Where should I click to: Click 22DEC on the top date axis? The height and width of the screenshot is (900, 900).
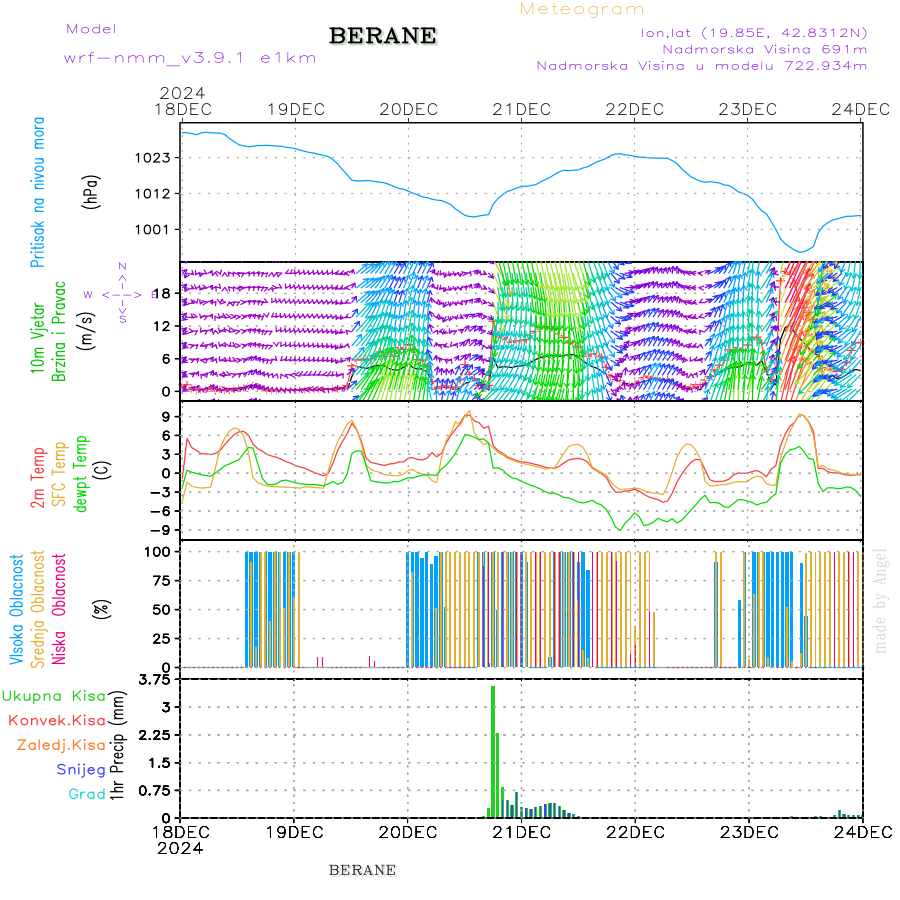(x=635, y=110)
